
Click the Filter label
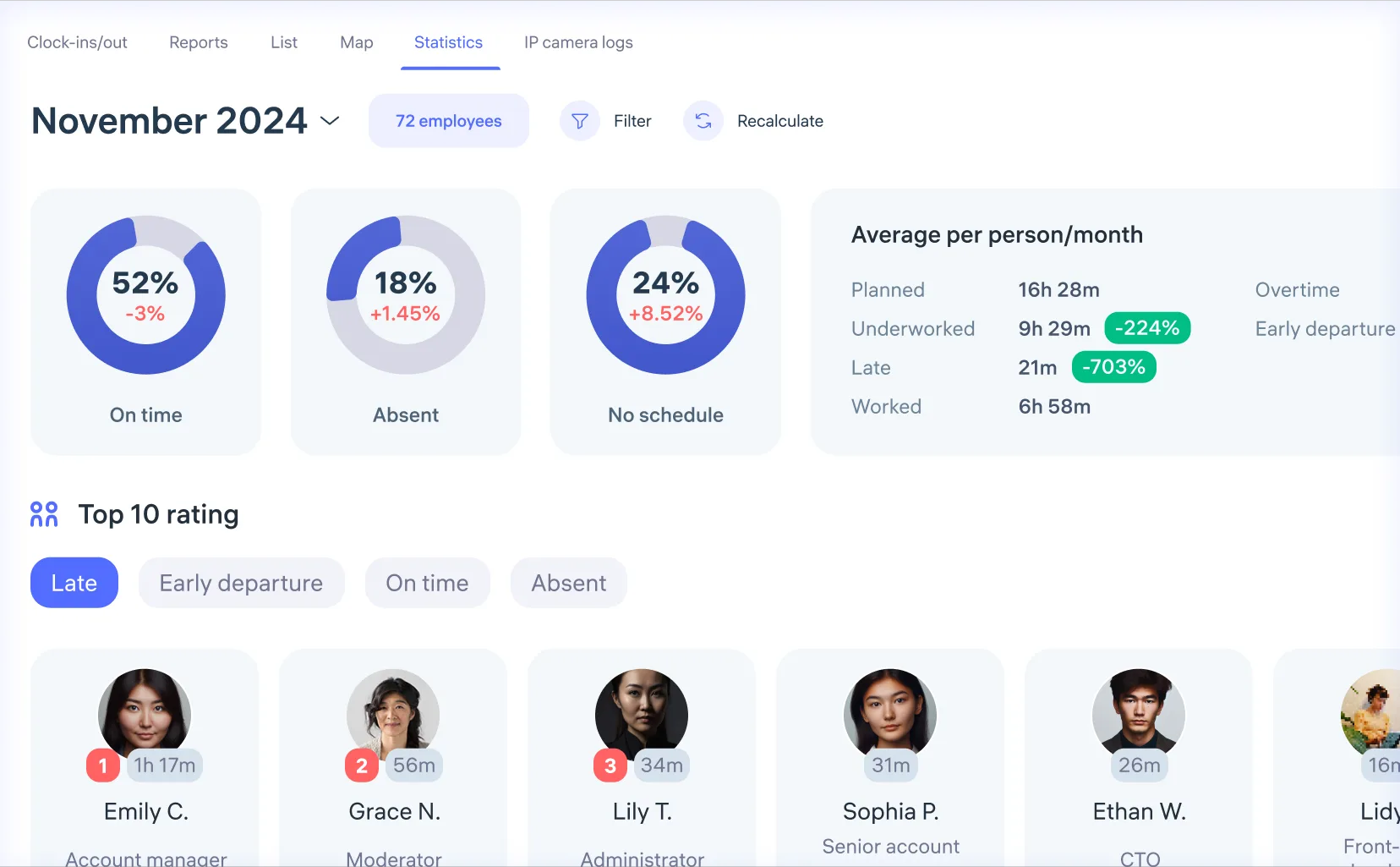[632, 121]
